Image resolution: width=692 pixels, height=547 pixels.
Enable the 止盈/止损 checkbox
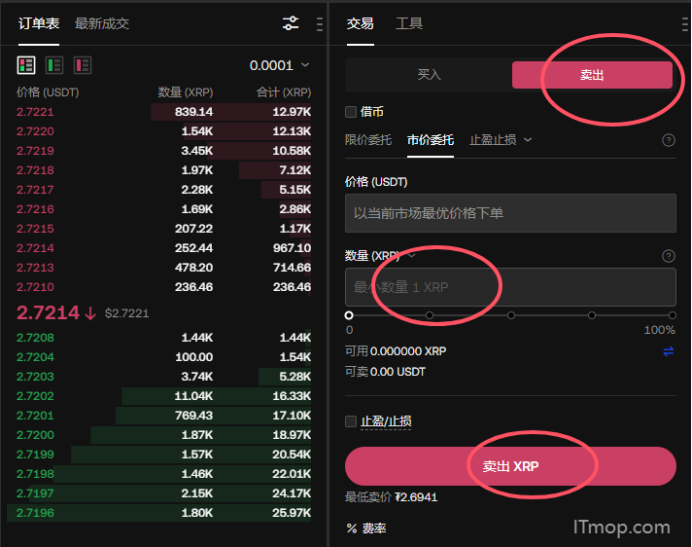click(x=351, y=421)
